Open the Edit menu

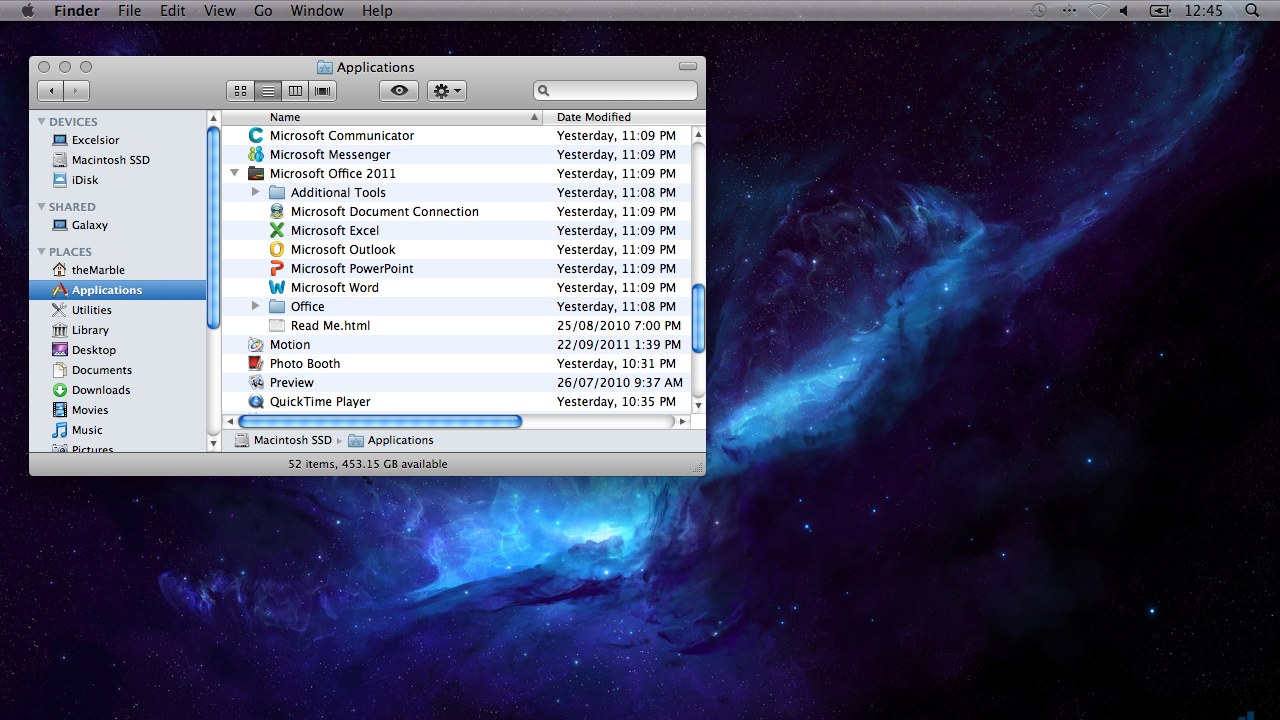point(173,11)
